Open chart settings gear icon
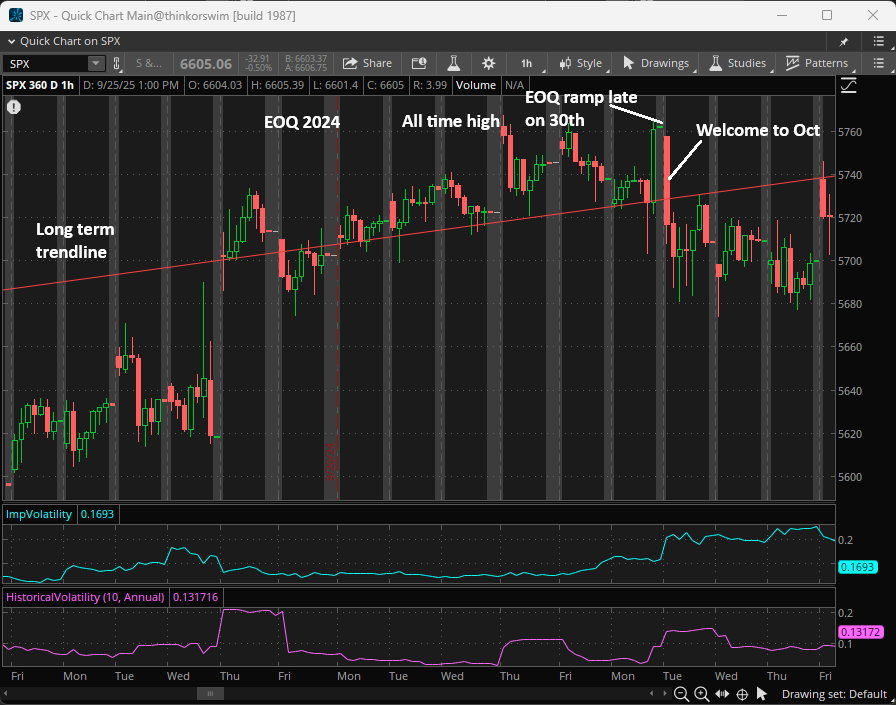Viewport: 896px width, 705px height. pyautogui.click(x=488, y=63)
